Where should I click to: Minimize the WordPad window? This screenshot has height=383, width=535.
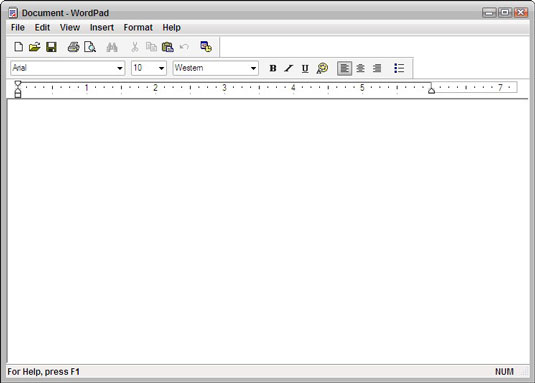489,13
